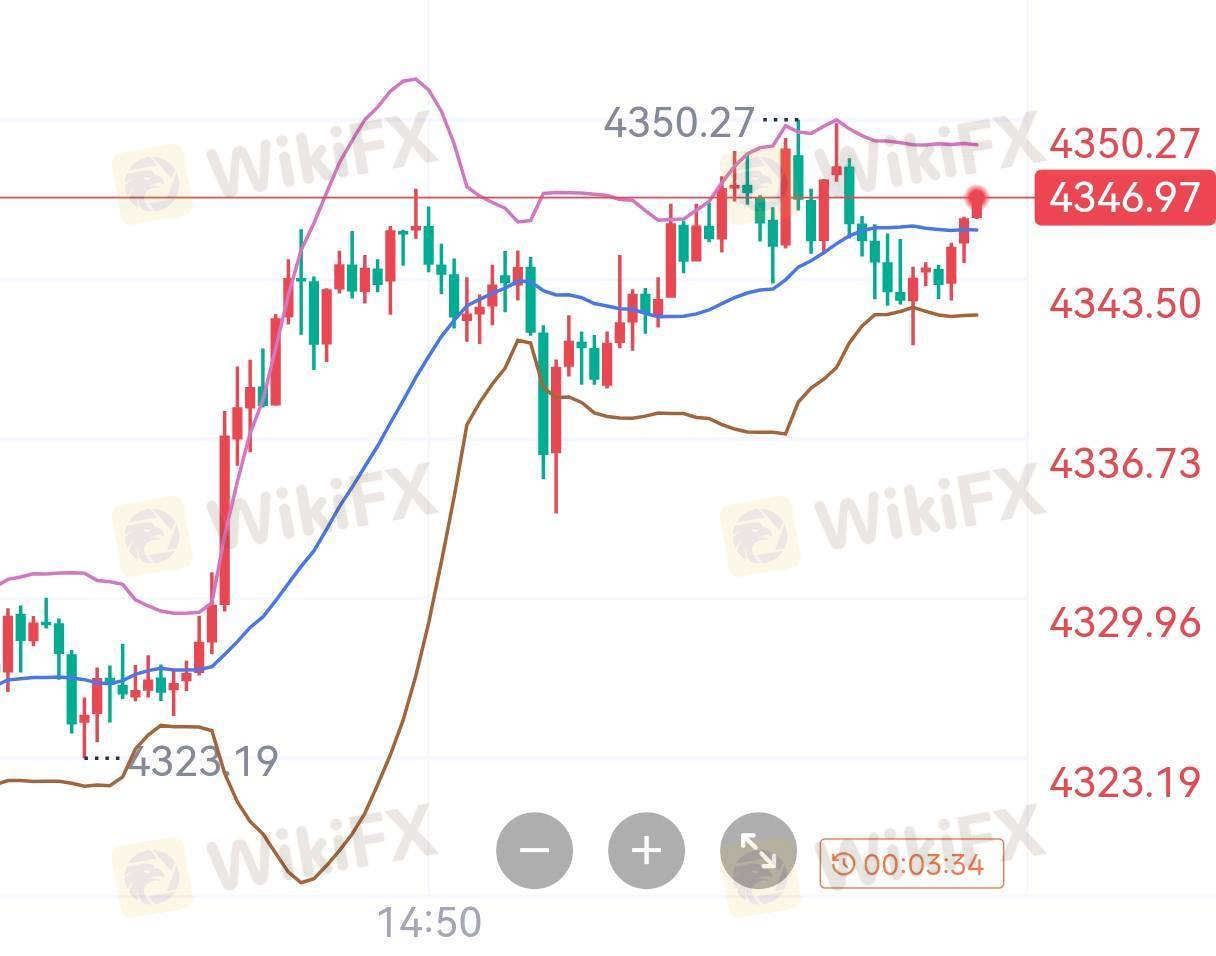This screenshot has width=1216, height=956.
Task: Click the 4329.96 price axis label
Action: 1124,623
